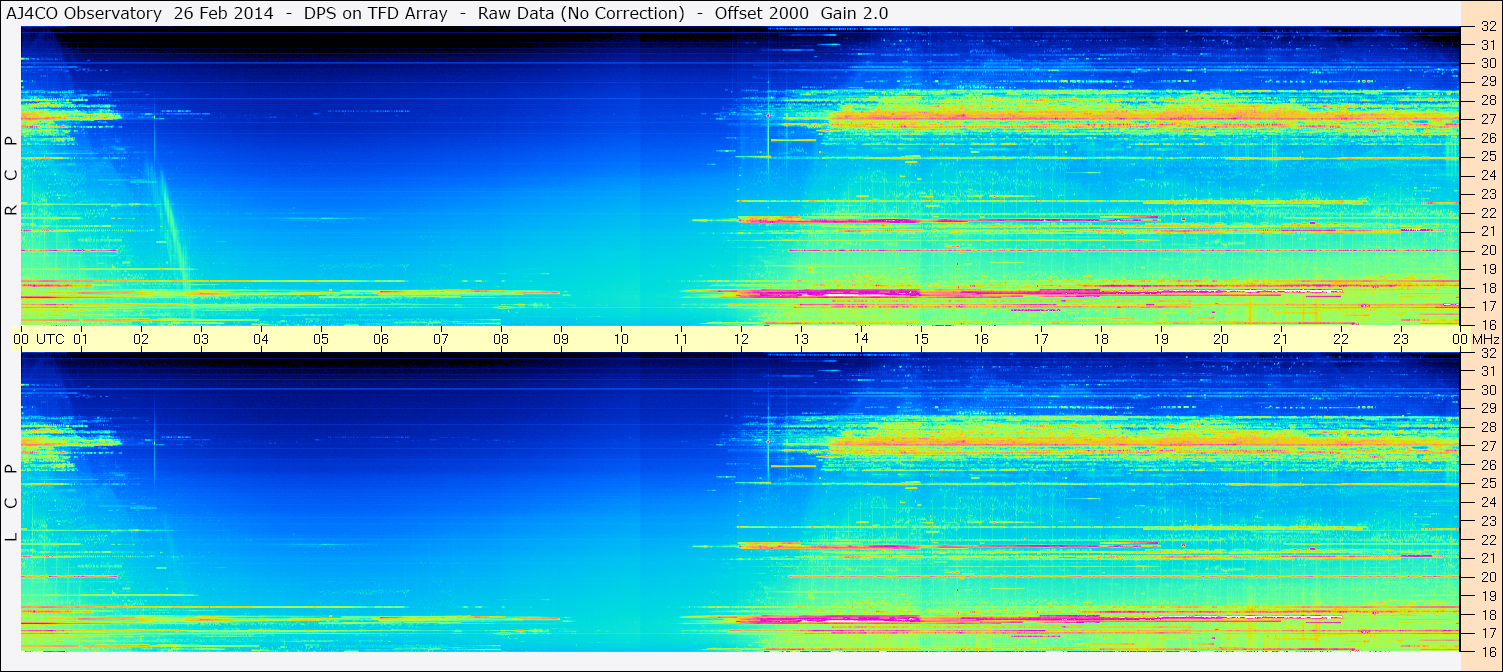Viewport: 1503px width, 672px height.
Task: Pick the 06 hour tick on UTC axis
Action: (381, 339)
